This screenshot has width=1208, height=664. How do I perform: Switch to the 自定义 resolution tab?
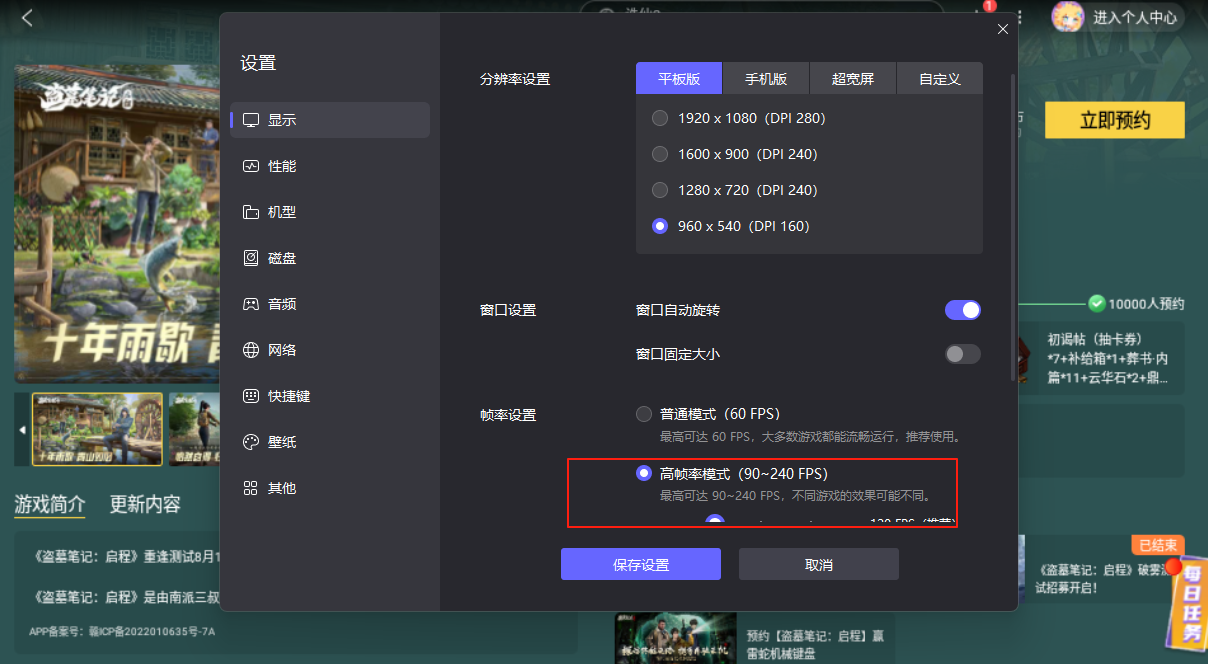coord(940,79)
